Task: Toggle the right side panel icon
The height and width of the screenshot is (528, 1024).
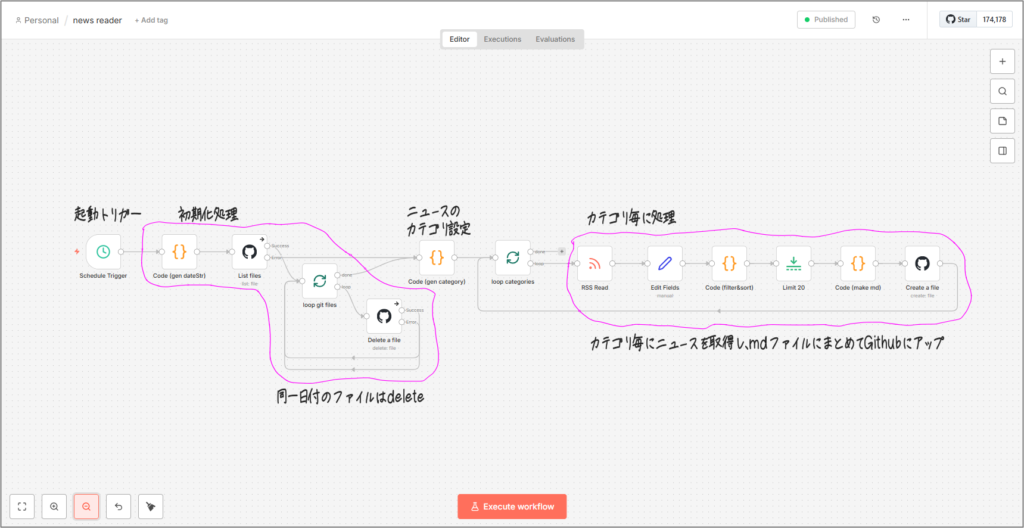Action: [1002, 151]
